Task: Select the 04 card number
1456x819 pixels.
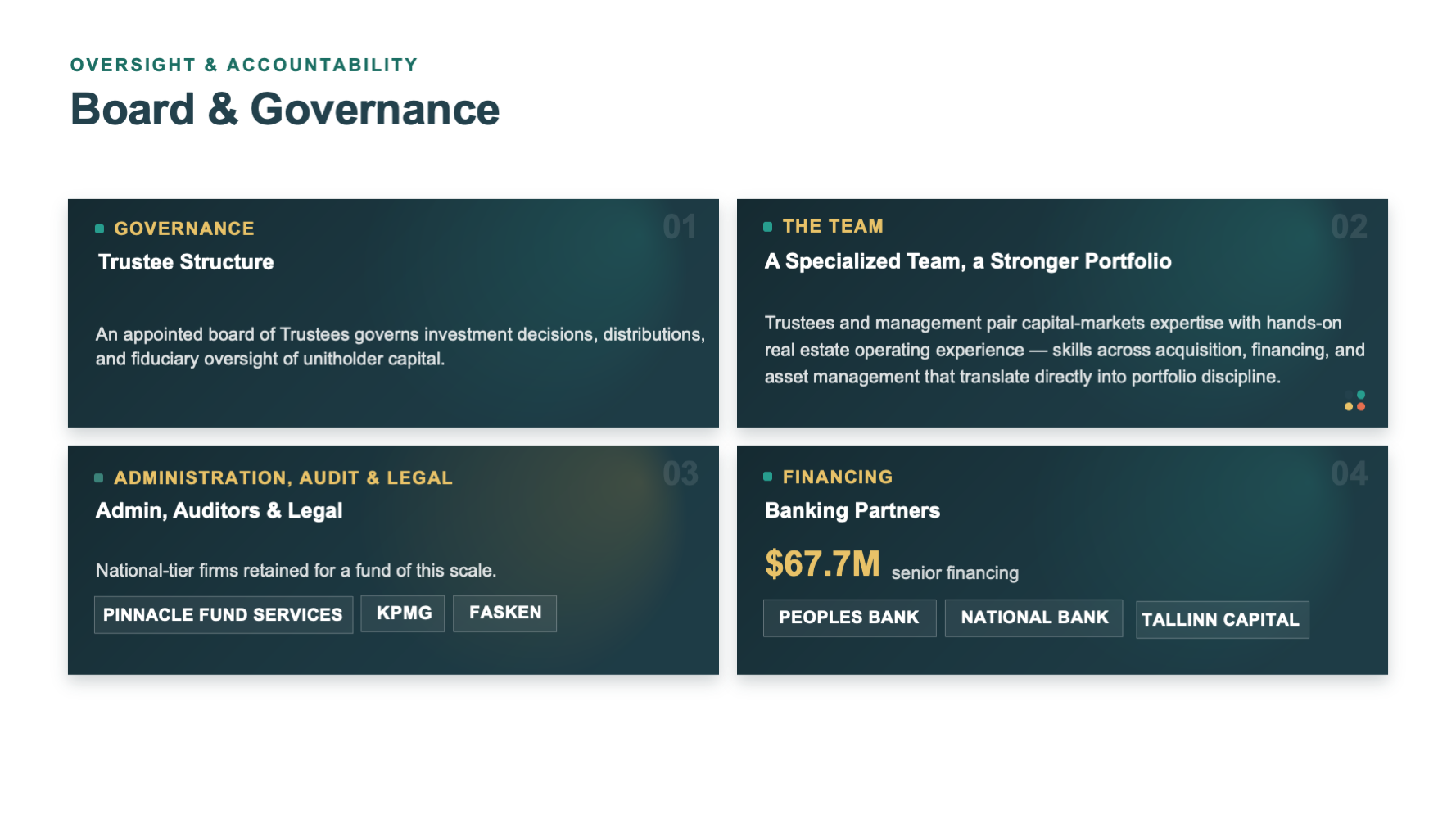Action: click(1350, 473)
